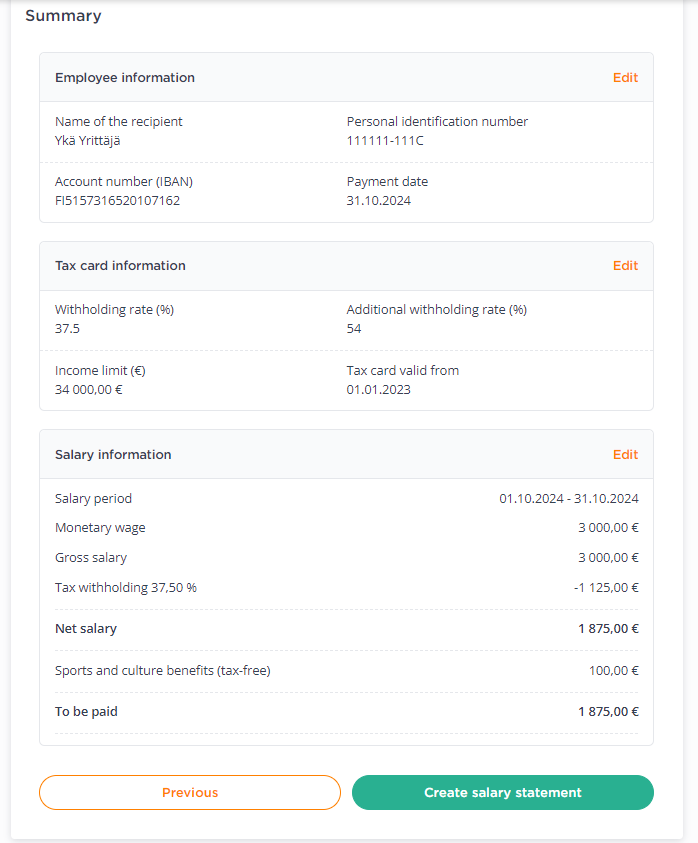Edit the Employee information section

(625, 77)
